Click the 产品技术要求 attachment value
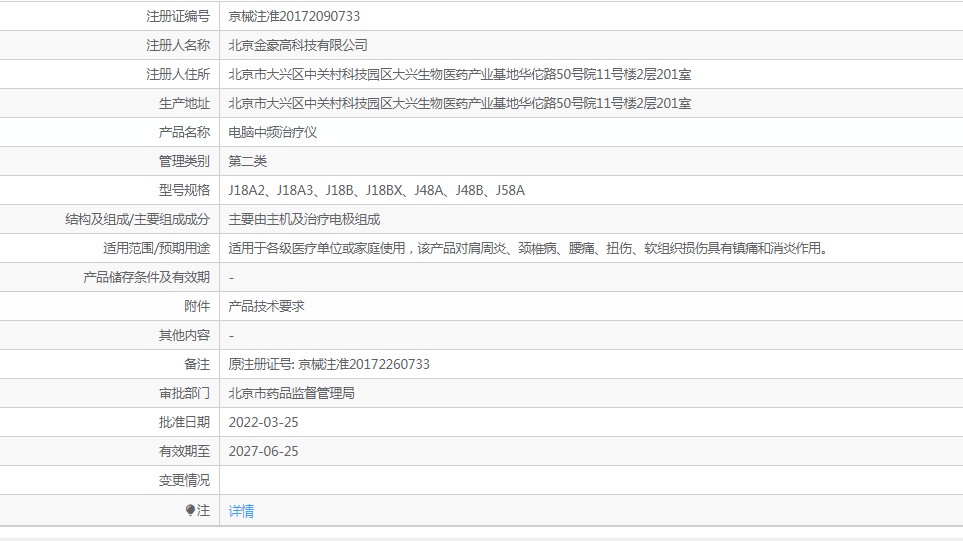The image size is (963, 541). point(267,306)
